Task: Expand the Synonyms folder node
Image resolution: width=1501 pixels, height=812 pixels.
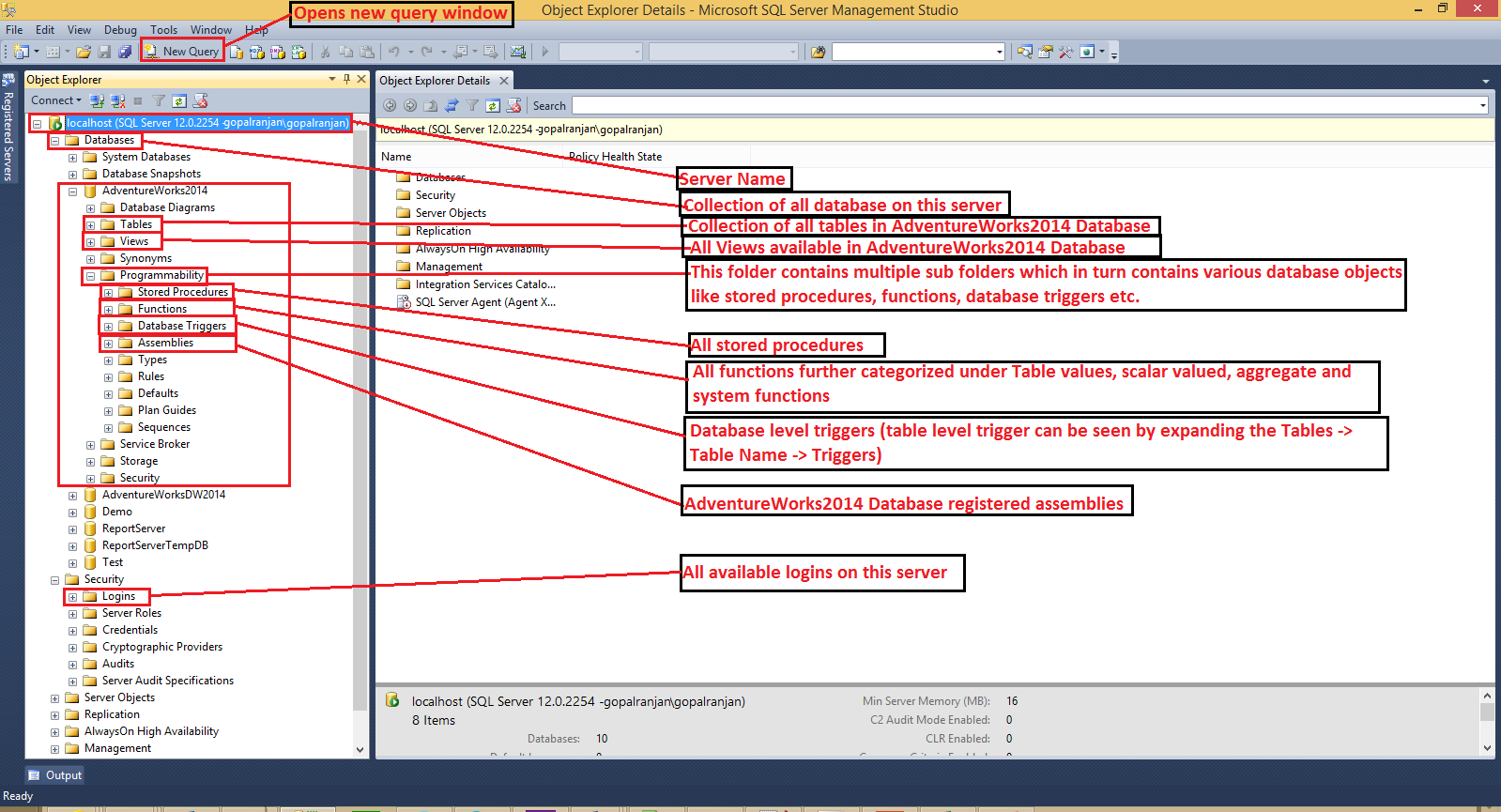Action: (x=90, y=259)
